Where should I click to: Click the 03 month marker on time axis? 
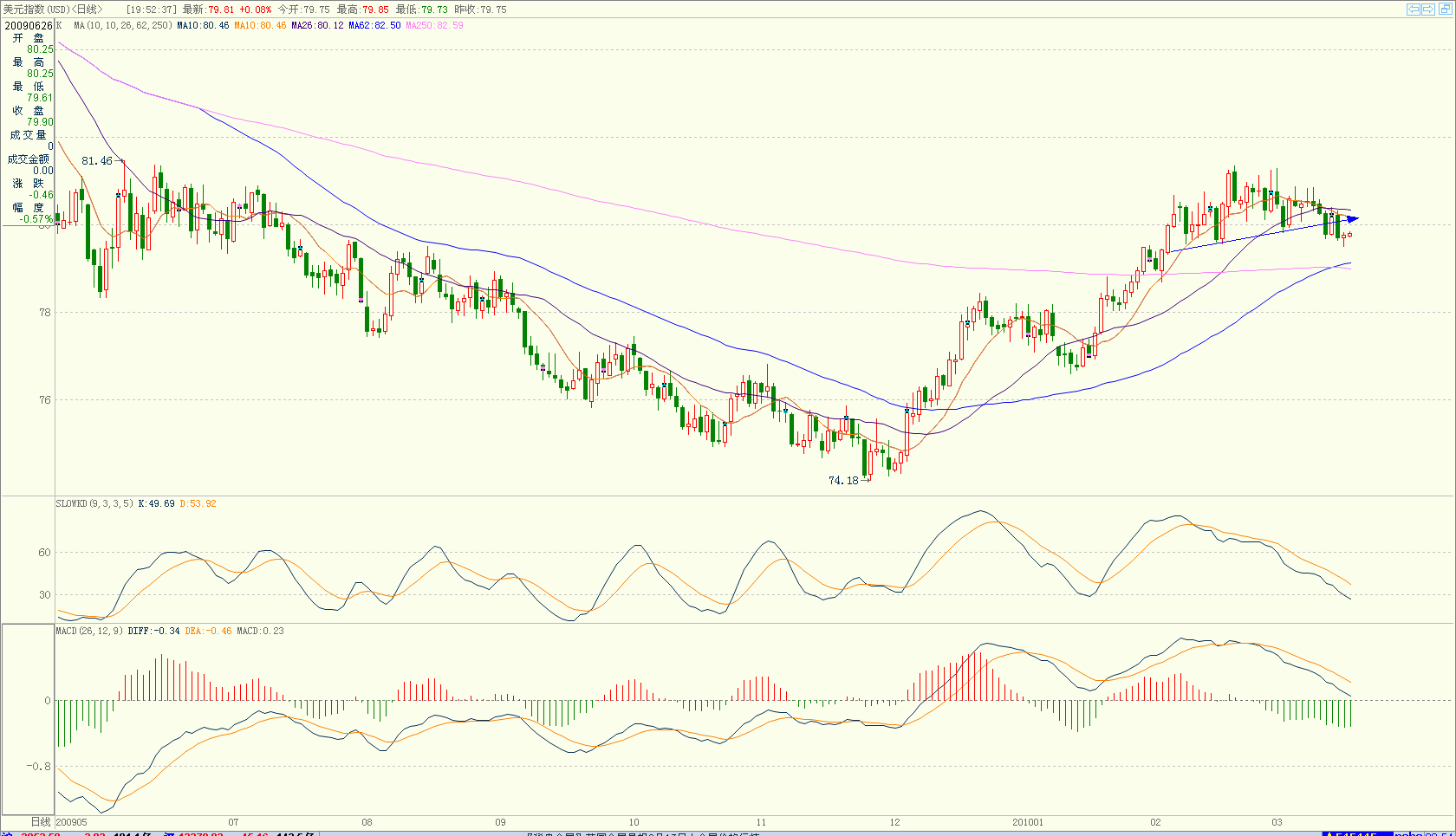pos(1277,822)
